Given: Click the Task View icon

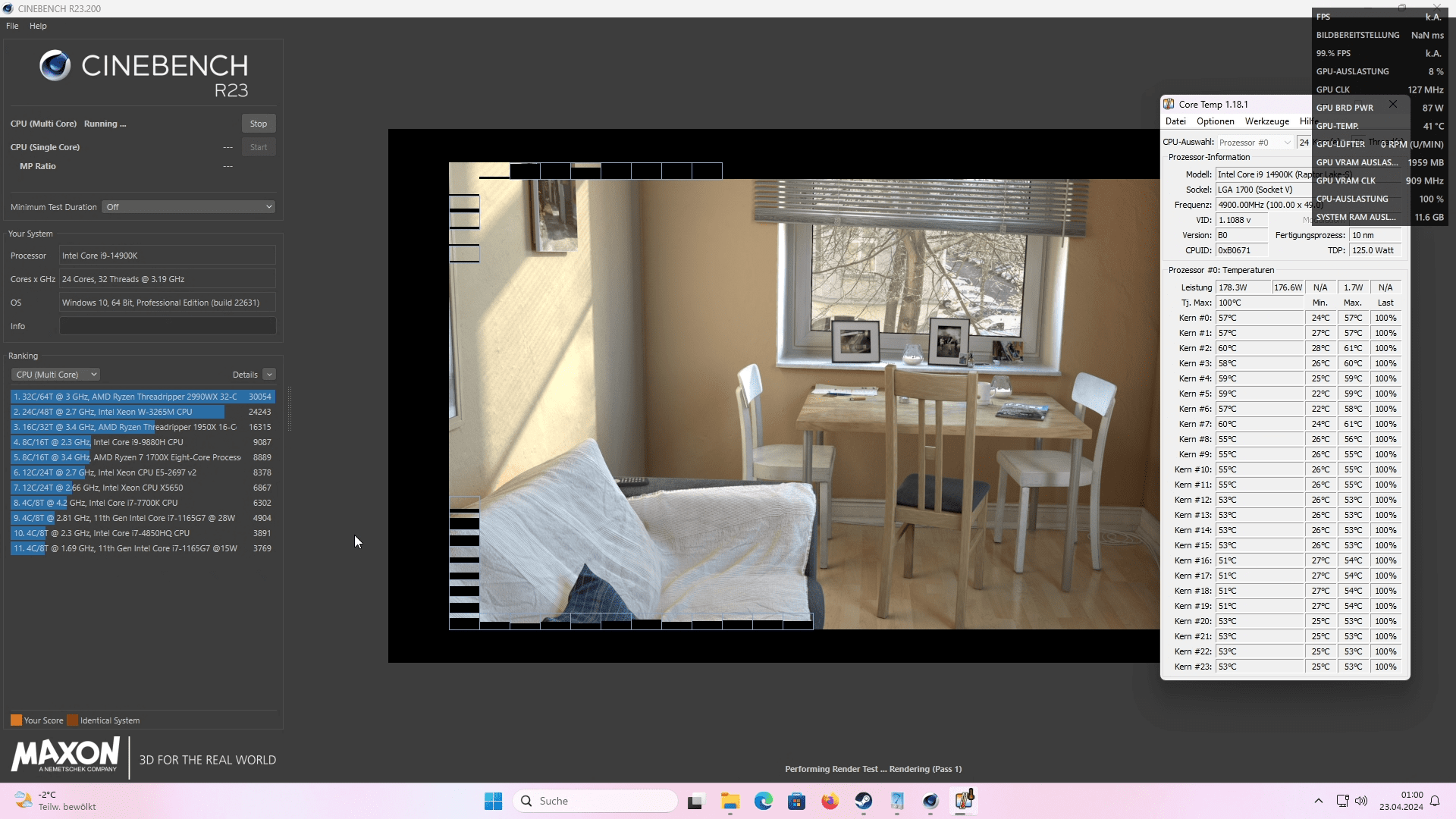Looking at the screenshot, I should point(695,801).
